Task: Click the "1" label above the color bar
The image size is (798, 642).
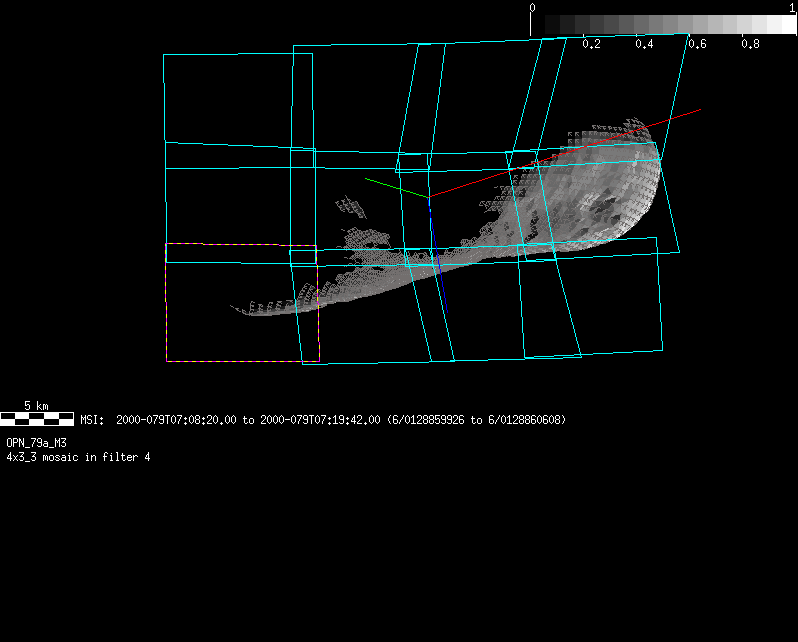Action: pyautogui.click(x=793, y=7)
